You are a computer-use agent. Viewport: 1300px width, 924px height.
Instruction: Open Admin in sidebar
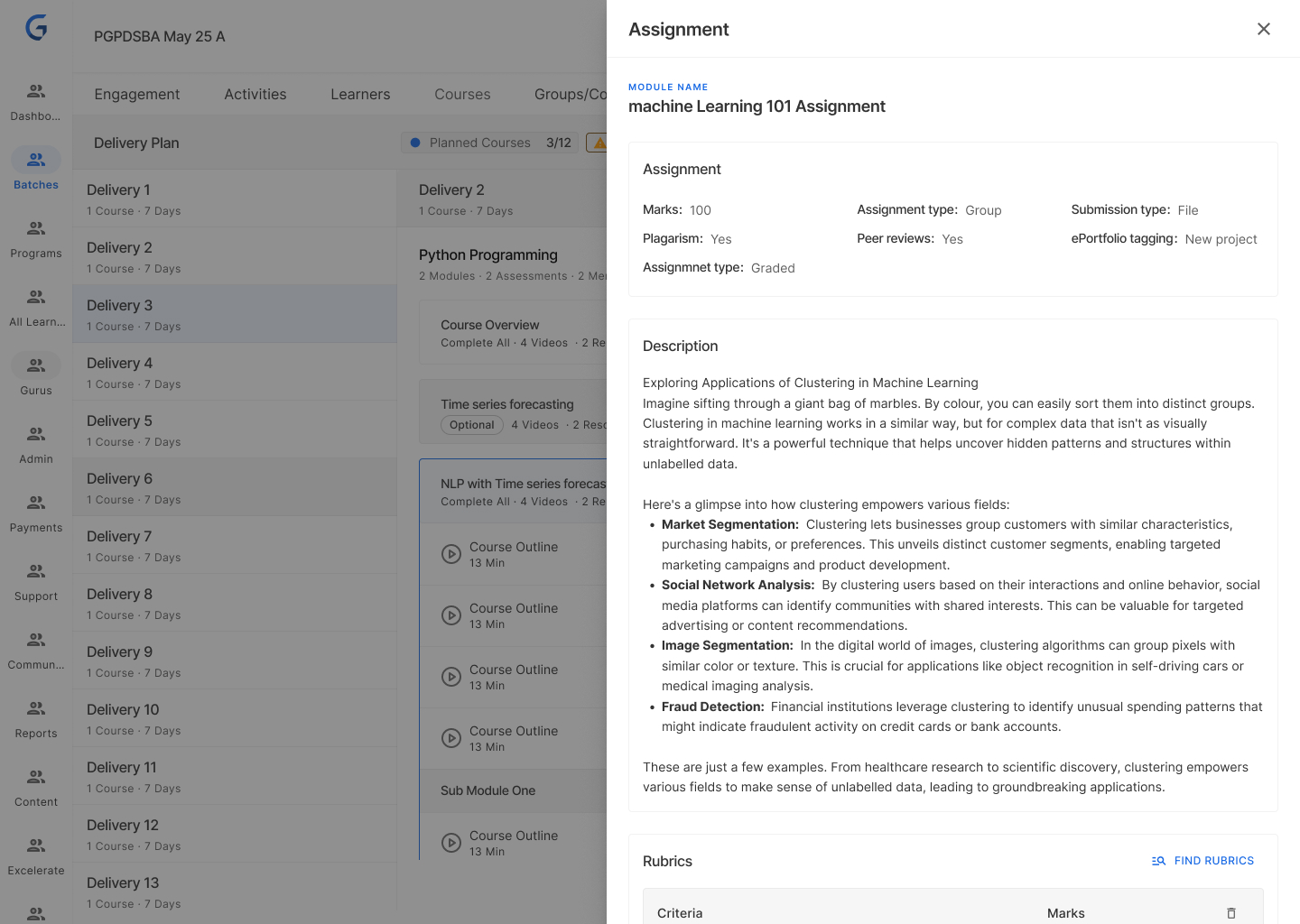(36, 445)
